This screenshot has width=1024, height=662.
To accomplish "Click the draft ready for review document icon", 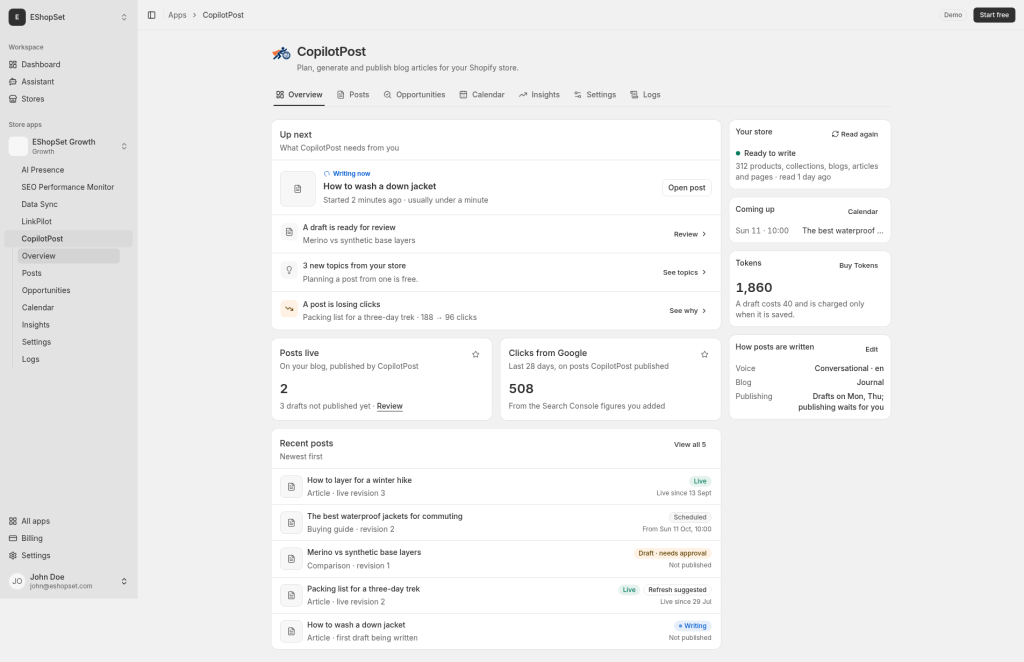I will (289, 232).
